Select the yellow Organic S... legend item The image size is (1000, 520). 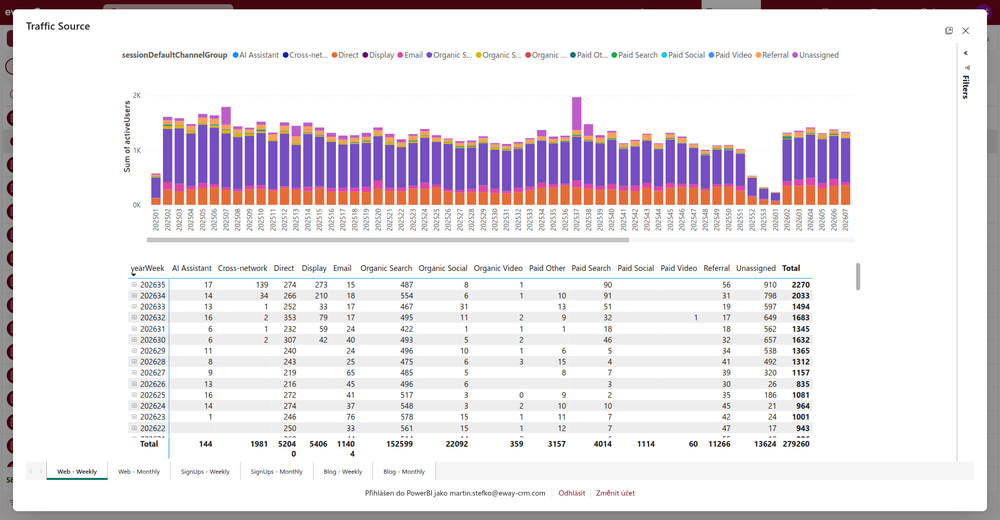[498, 55]
